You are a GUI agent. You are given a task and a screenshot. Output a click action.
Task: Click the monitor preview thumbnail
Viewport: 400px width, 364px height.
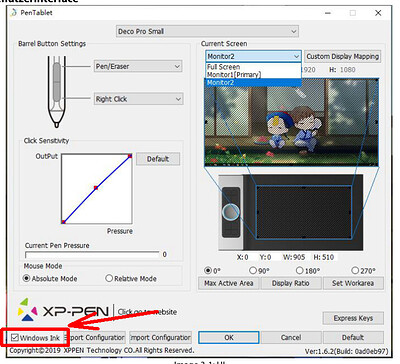pyautogui.click(x=291, y=122)
